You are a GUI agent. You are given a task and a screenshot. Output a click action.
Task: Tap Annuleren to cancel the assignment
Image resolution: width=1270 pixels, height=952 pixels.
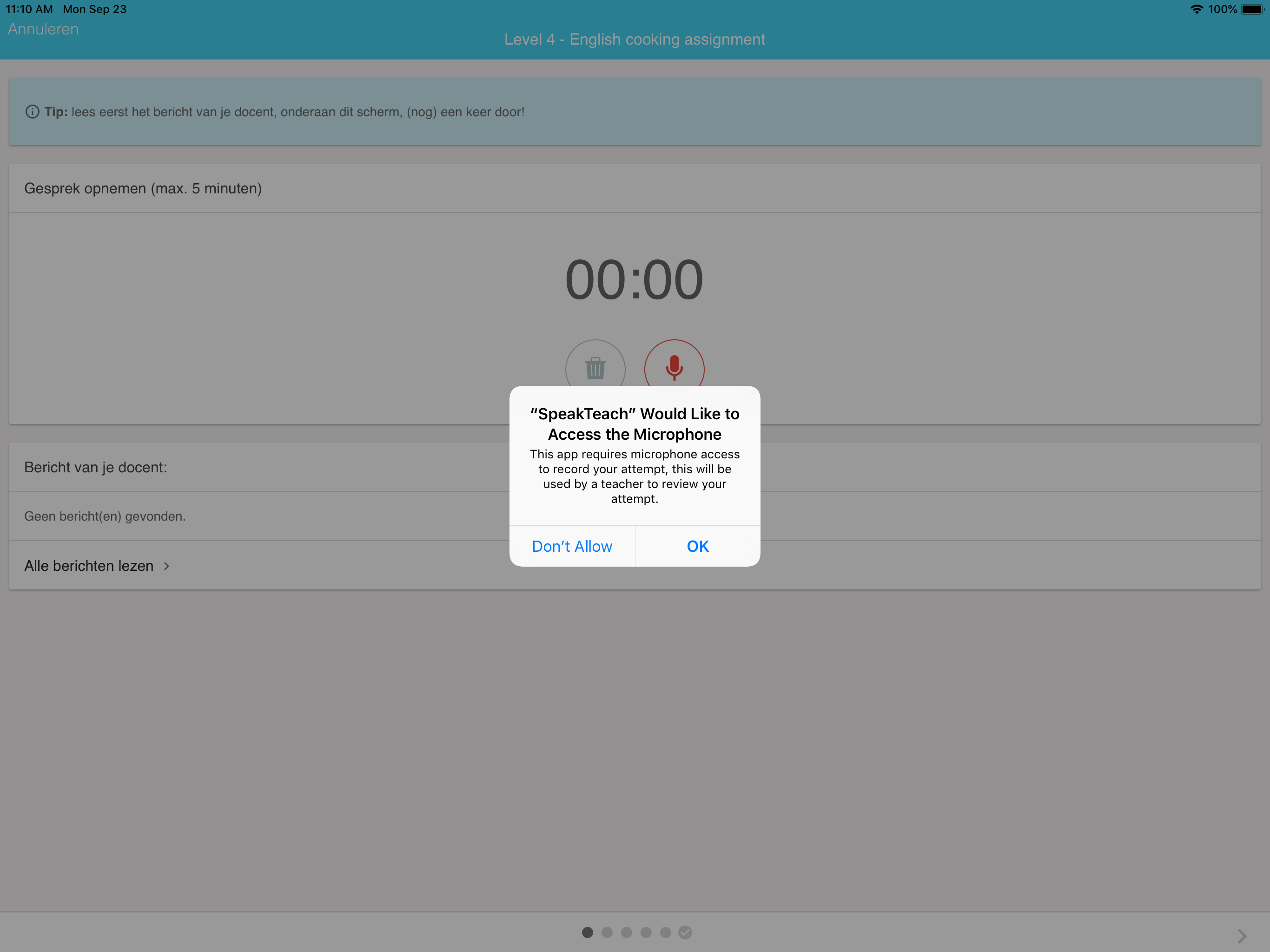tap(43, 29)
